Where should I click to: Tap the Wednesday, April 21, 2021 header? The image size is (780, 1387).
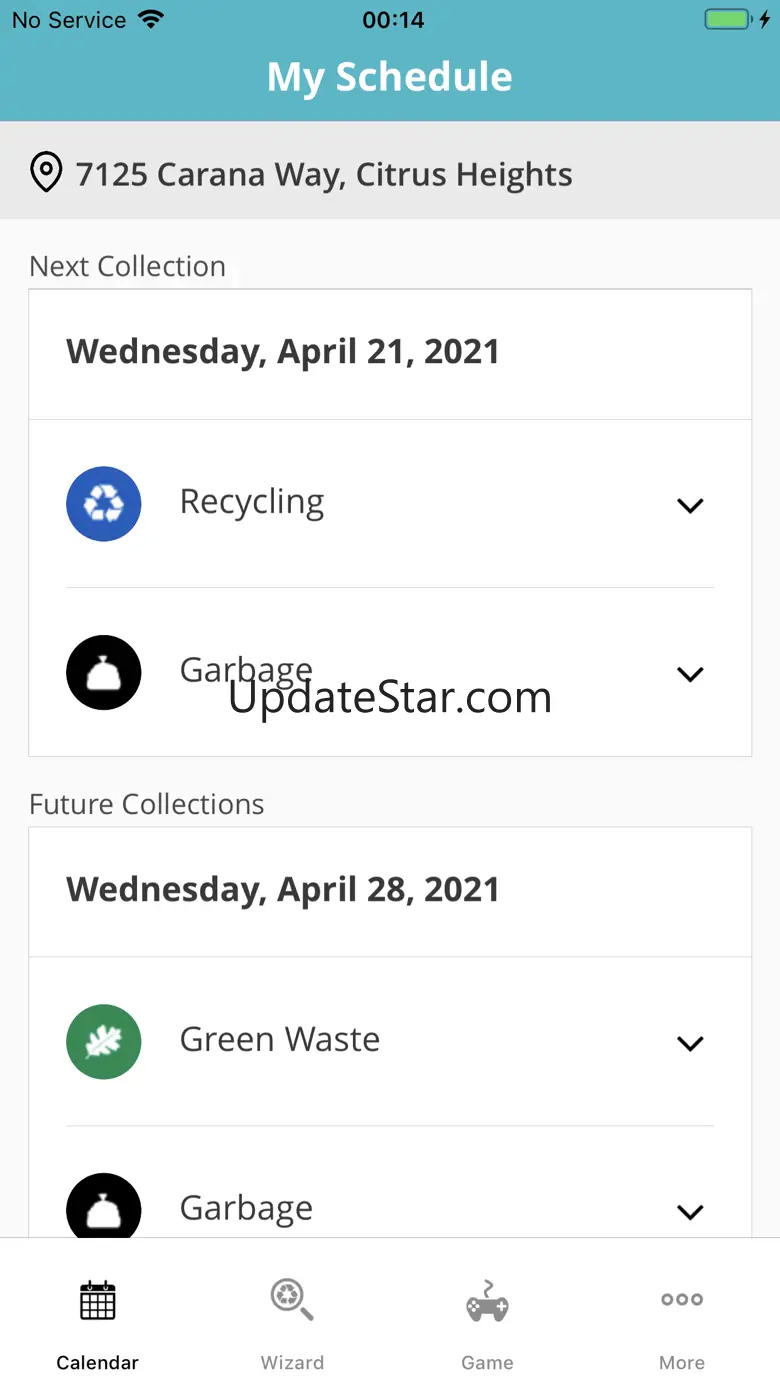click(x=283, y=352)
